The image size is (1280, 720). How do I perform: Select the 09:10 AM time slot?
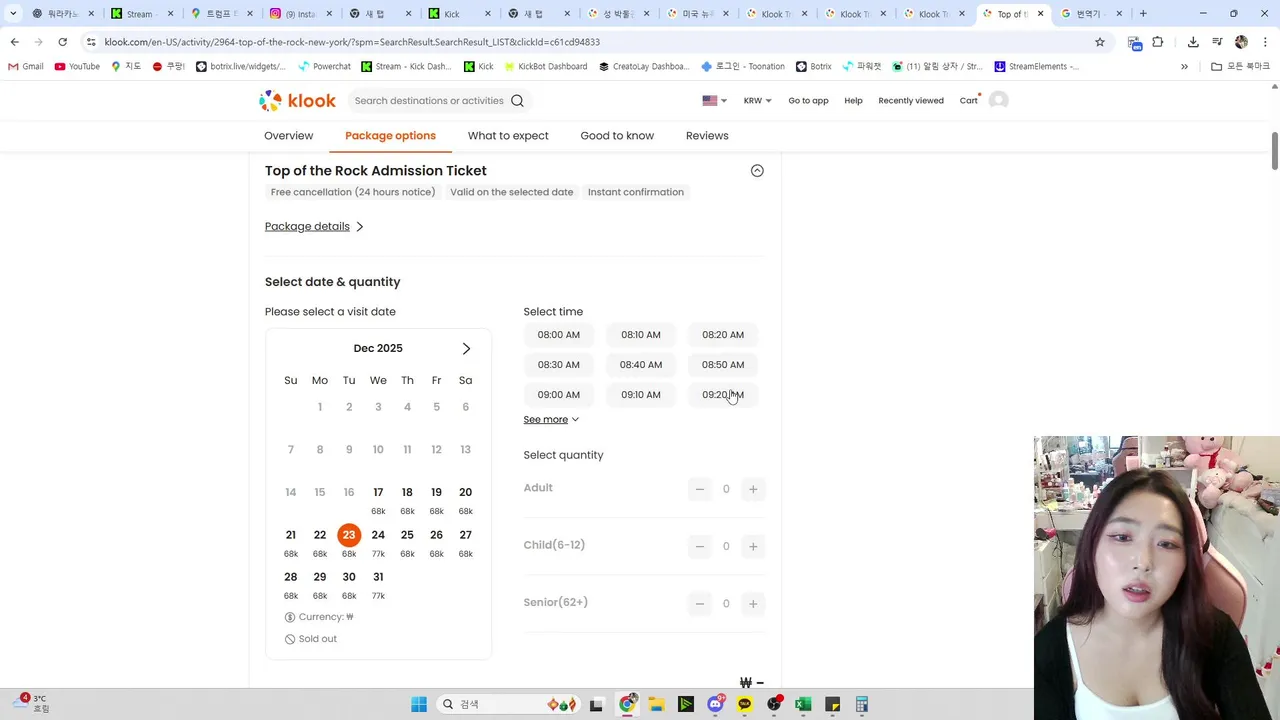click(x=641, y=395)
